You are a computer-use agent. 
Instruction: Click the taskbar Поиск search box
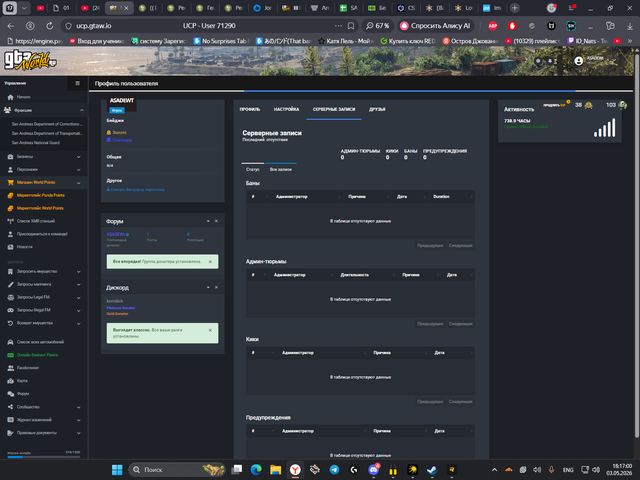coord(176,470)
